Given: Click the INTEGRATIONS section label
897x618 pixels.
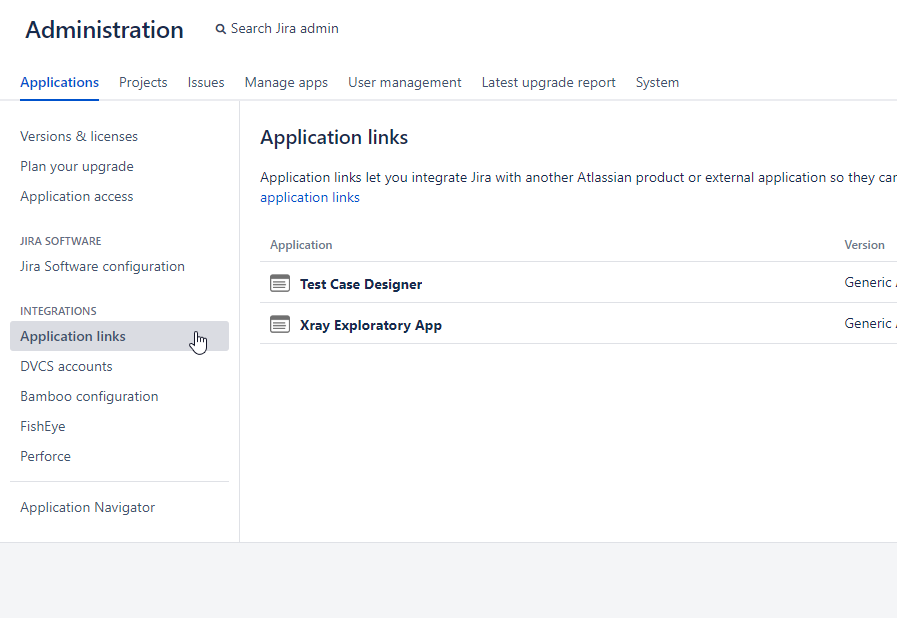Looking at the screenshot, I should [x=58, y=311].
